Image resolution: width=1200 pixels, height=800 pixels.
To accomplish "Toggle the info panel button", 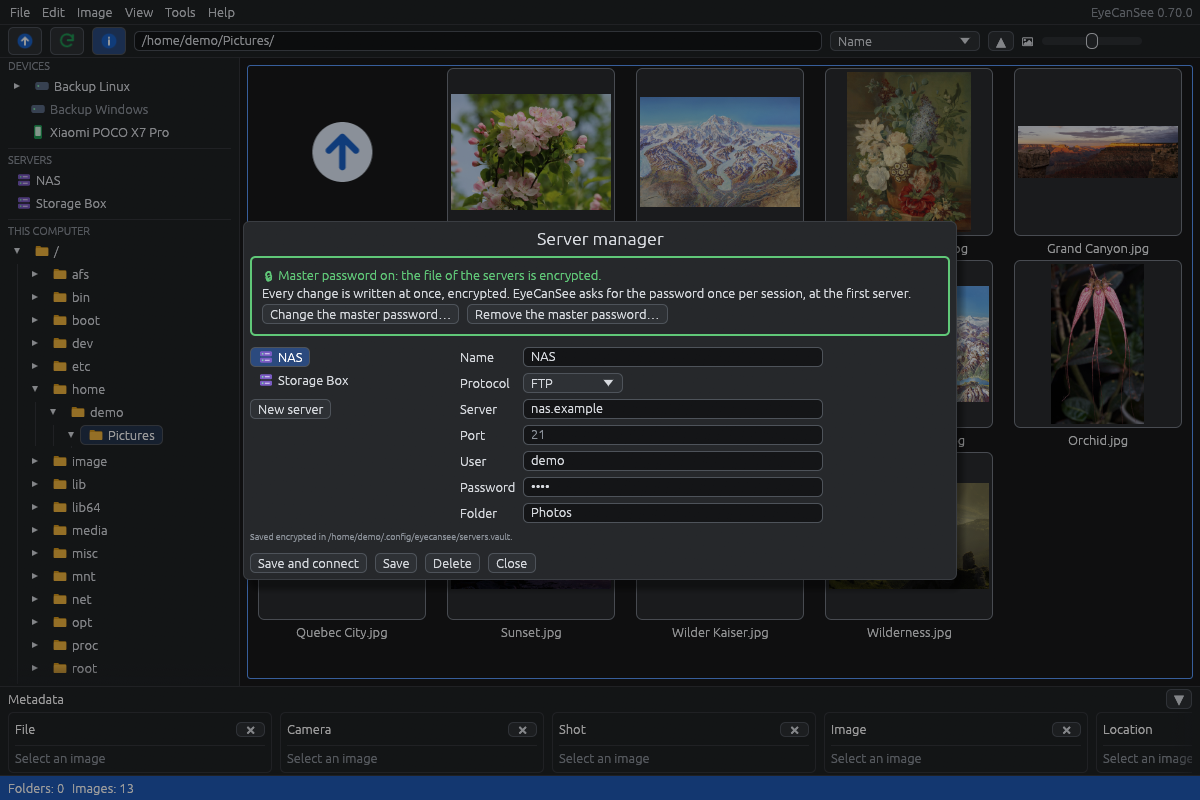I will click(109, 41).
